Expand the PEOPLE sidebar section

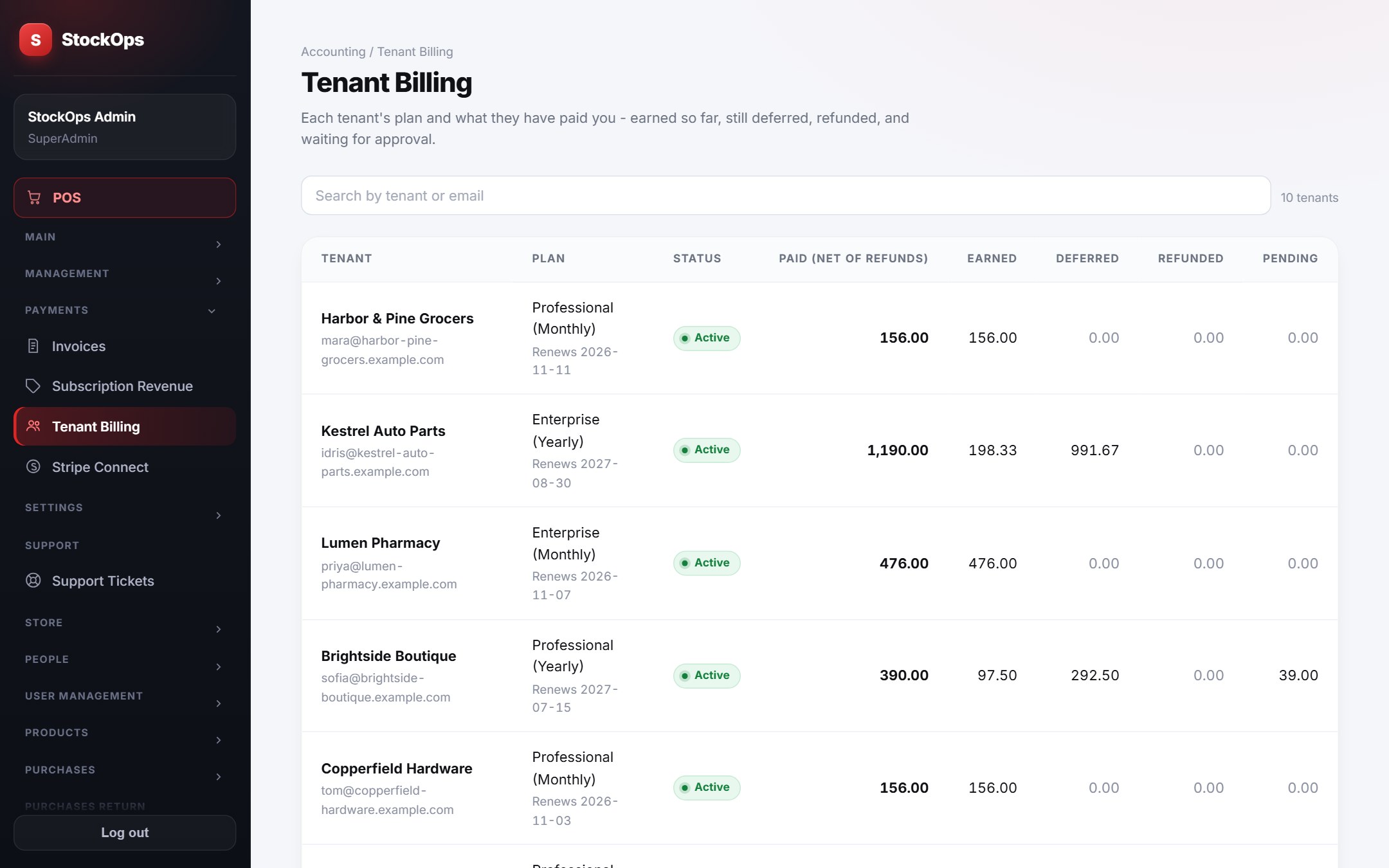pyautogui.click(x=125, y=660)
